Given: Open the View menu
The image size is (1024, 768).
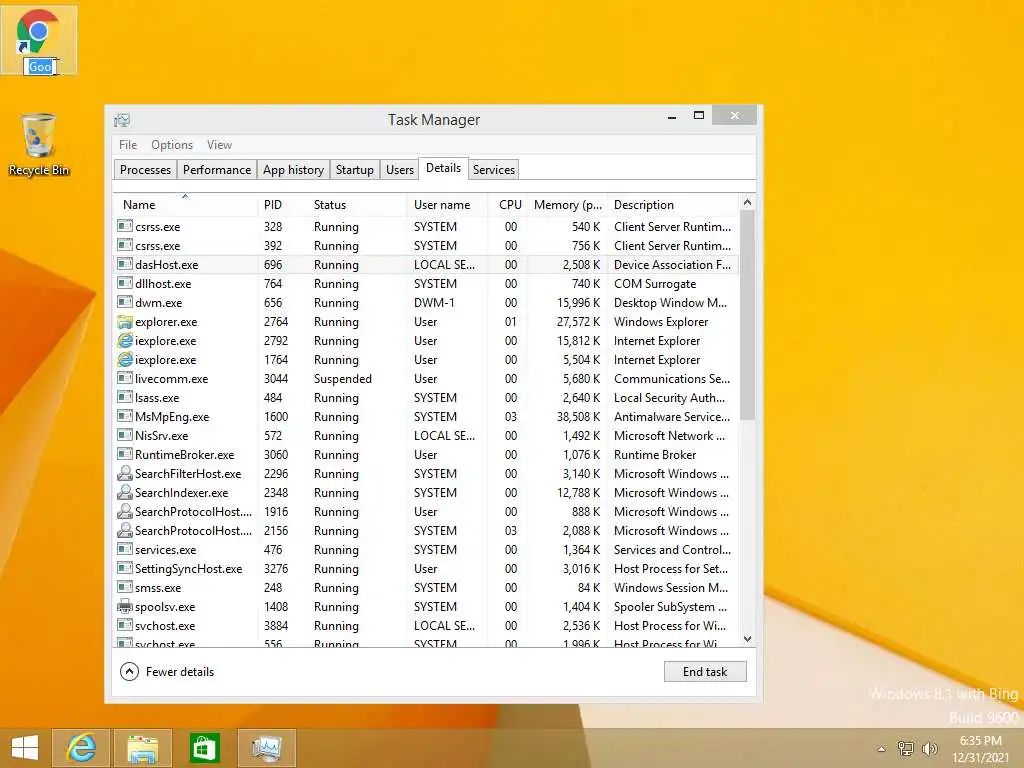Looking at the screenshot, I should click(x=219, y=145).
